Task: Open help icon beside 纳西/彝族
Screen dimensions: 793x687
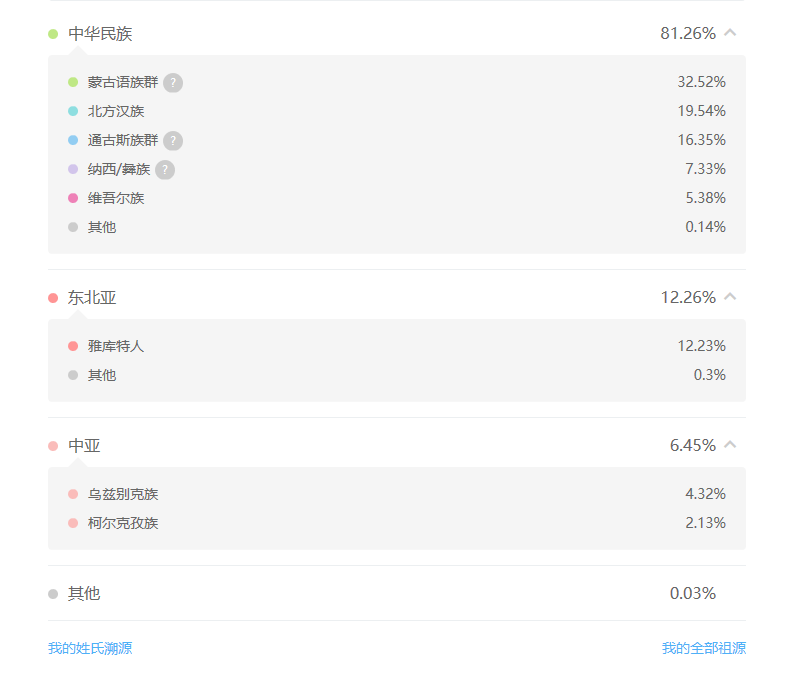Action: 165,170
